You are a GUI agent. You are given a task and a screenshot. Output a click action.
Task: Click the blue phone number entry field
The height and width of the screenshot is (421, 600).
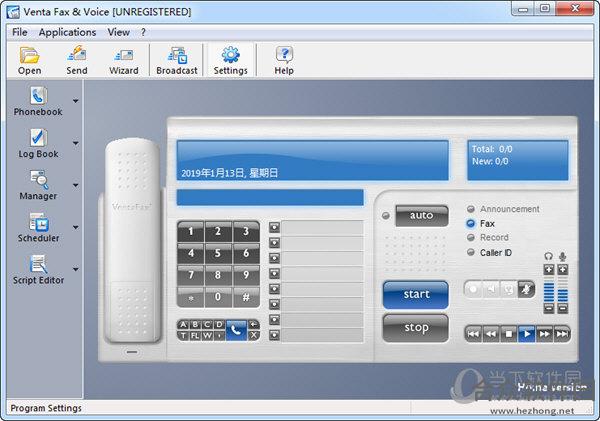(270, 197)
